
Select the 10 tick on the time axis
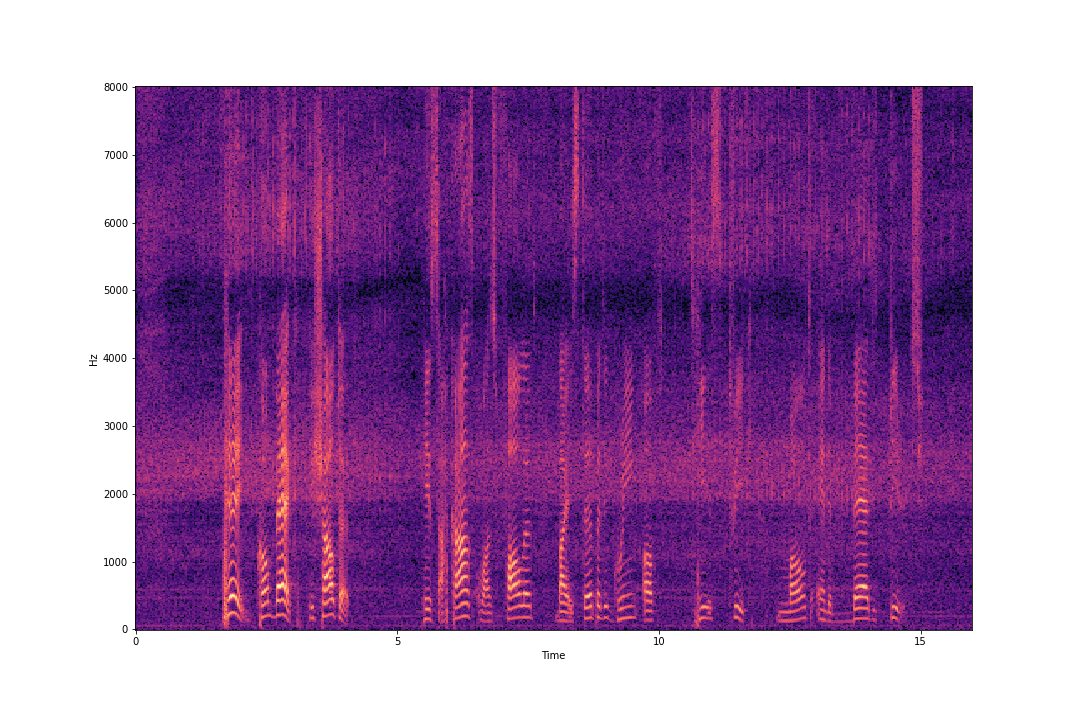[659, 642]
